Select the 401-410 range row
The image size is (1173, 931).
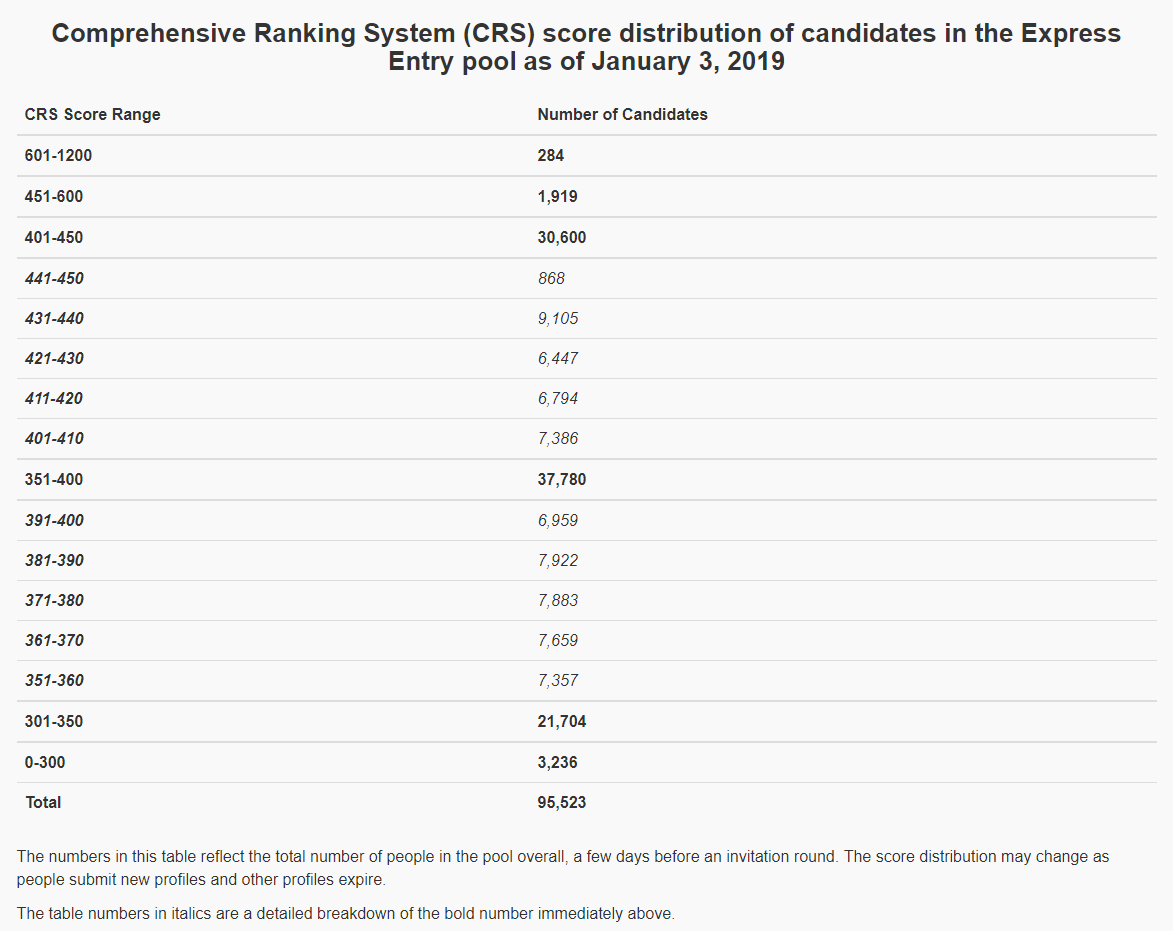[x=586, y=439]
